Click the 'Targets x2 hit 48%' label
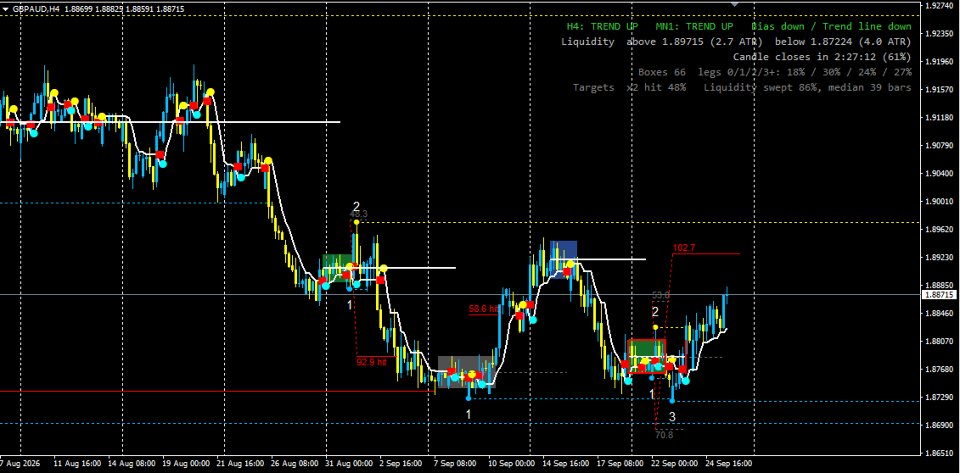Screen dimensions: 960x473 (x=629, y=88)
